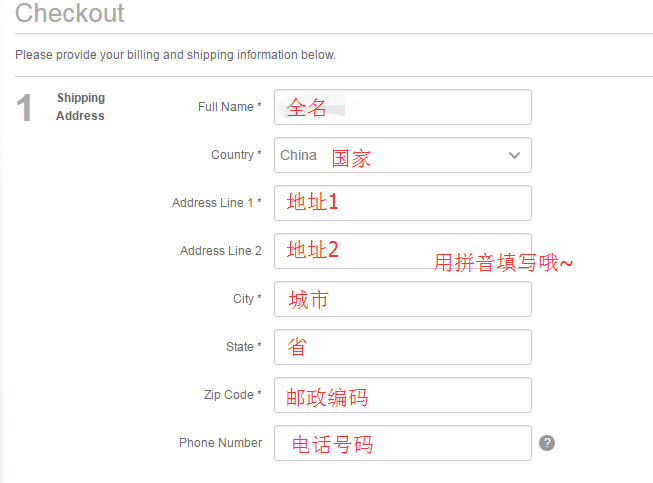Click the Address Line 2 label
Screen dimensions: 653x483
pos(221,251)
